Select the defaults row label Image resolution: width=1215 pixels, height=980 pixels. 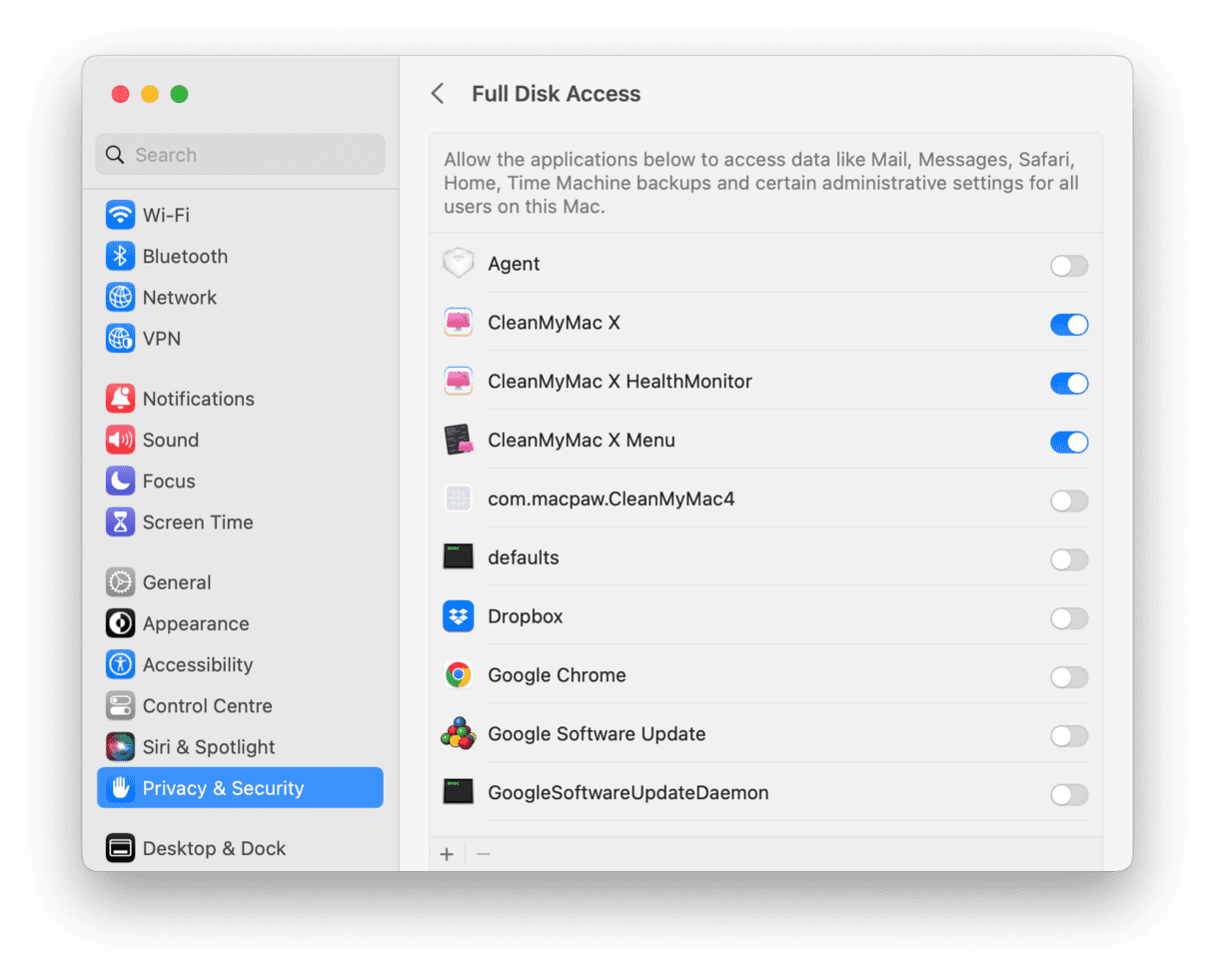pyautogui.click(x=524, y=557)
